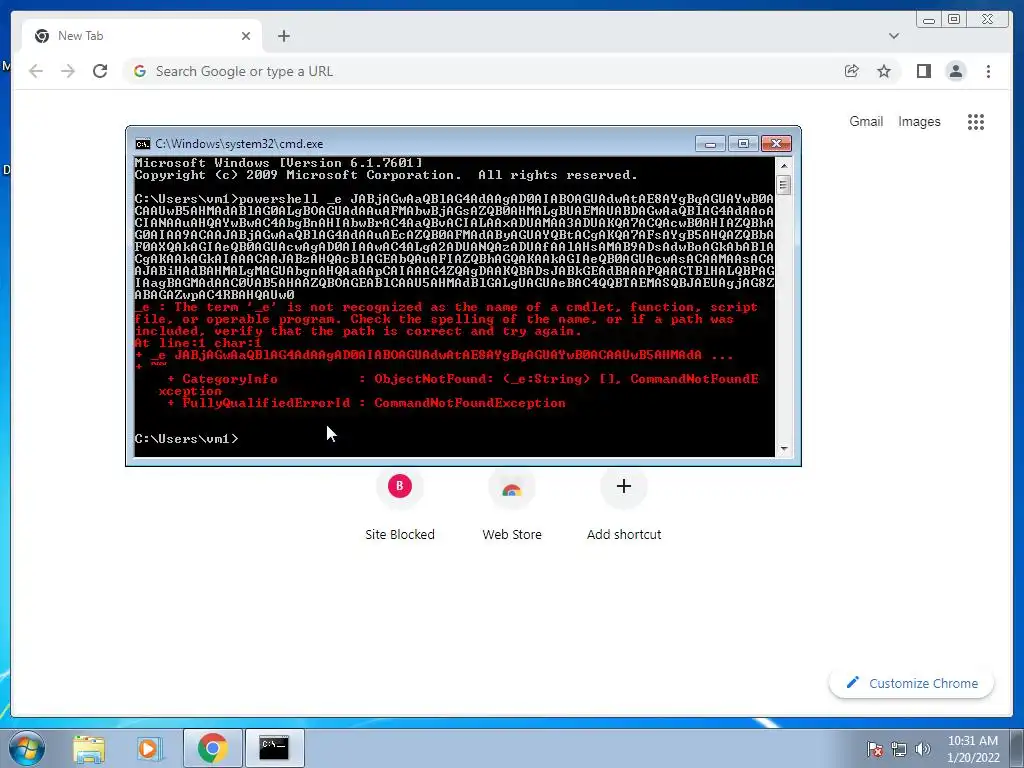
Task: Minimize the Chrome window
Action: (929, 20)
